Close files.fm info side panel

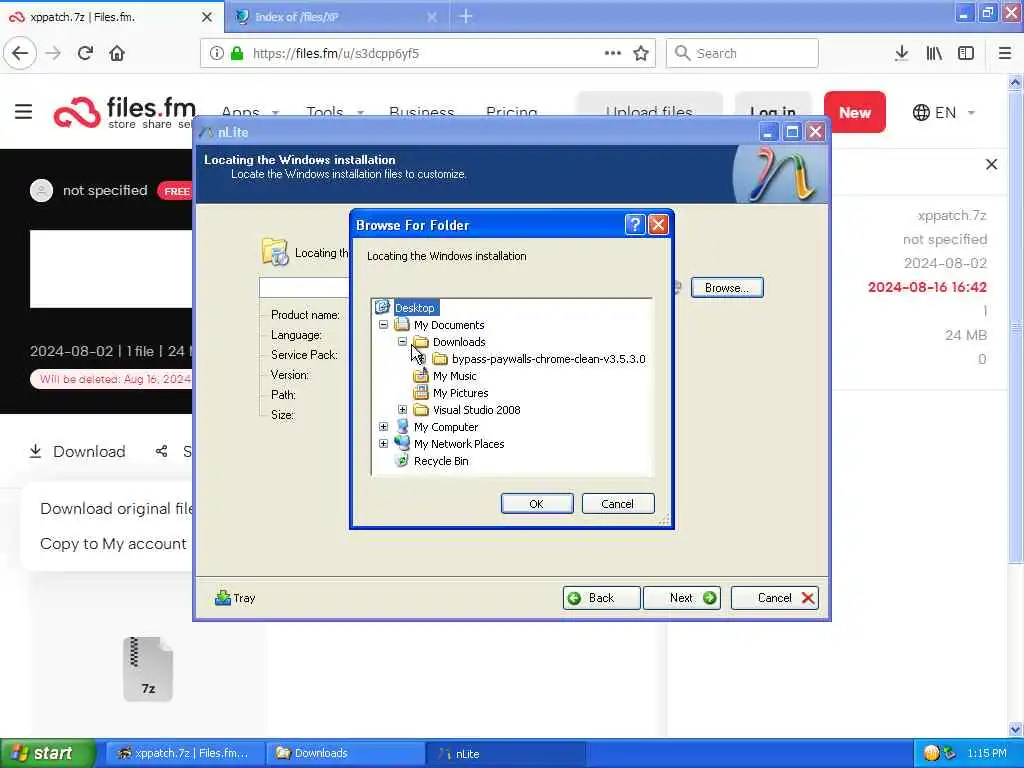click(x=991, y=165)
